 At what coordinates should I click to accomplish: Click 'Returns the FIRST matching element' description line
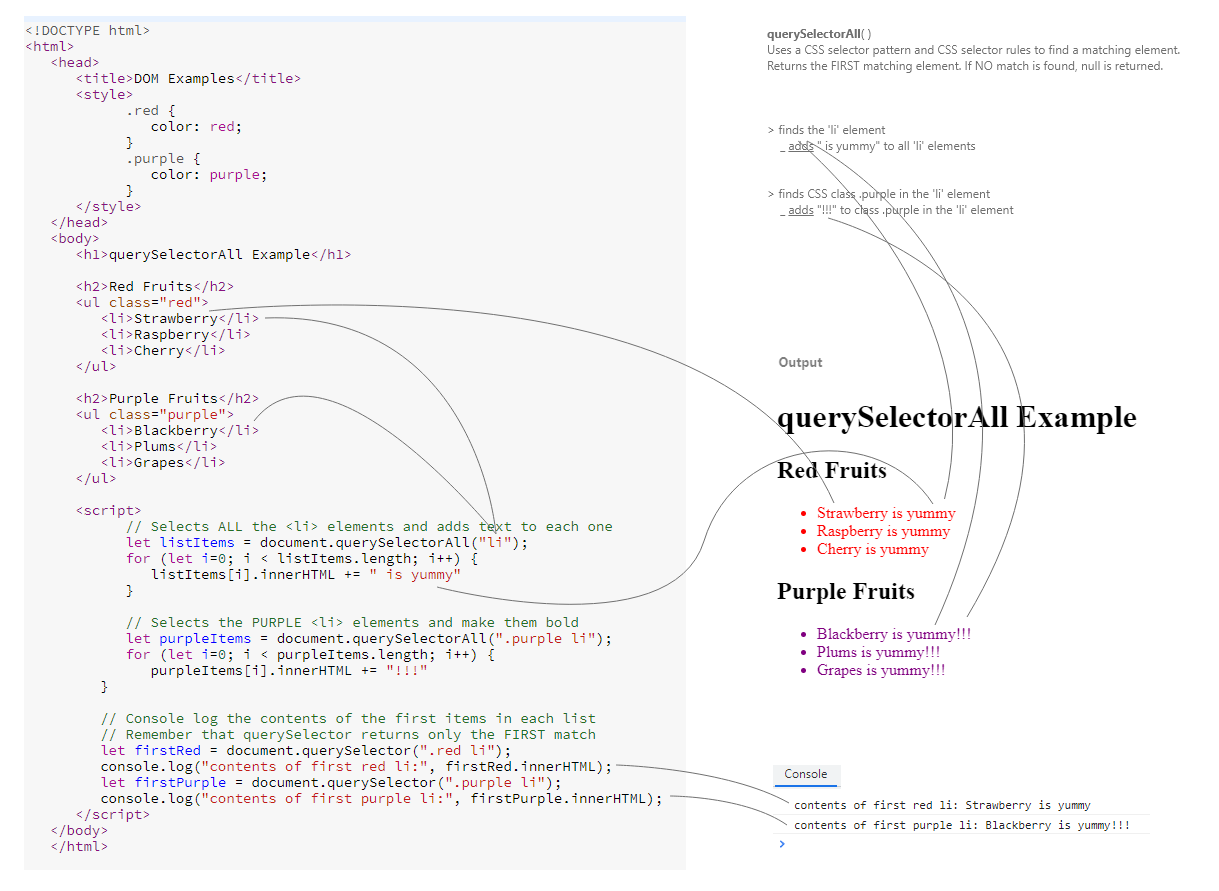click(x=965, y=66)
